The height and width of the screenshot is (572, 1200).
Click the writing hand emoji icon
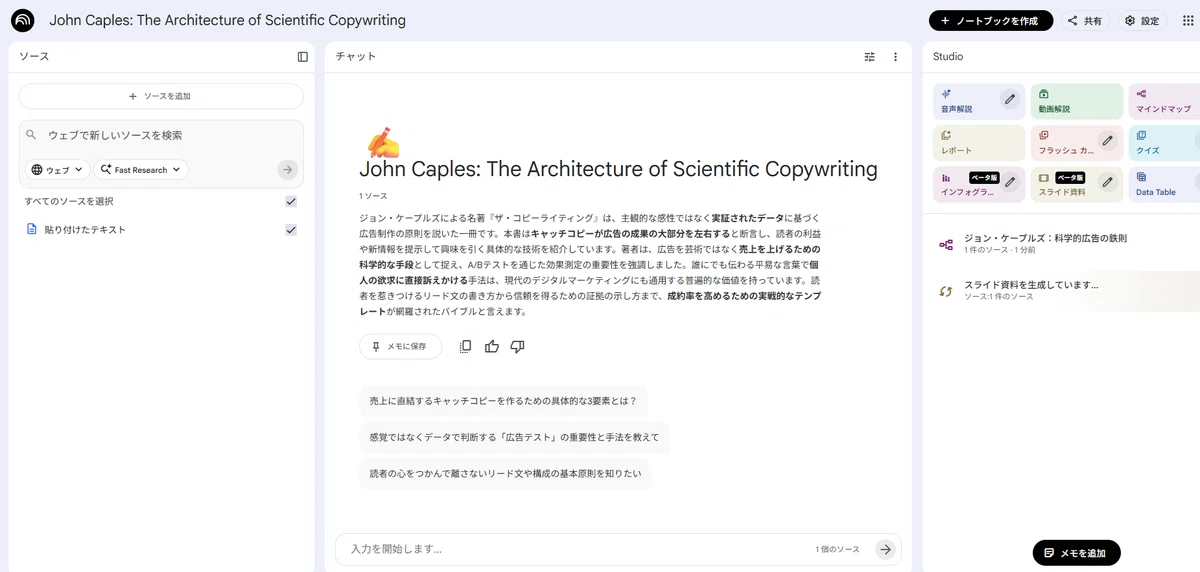(x=383, y=142)
